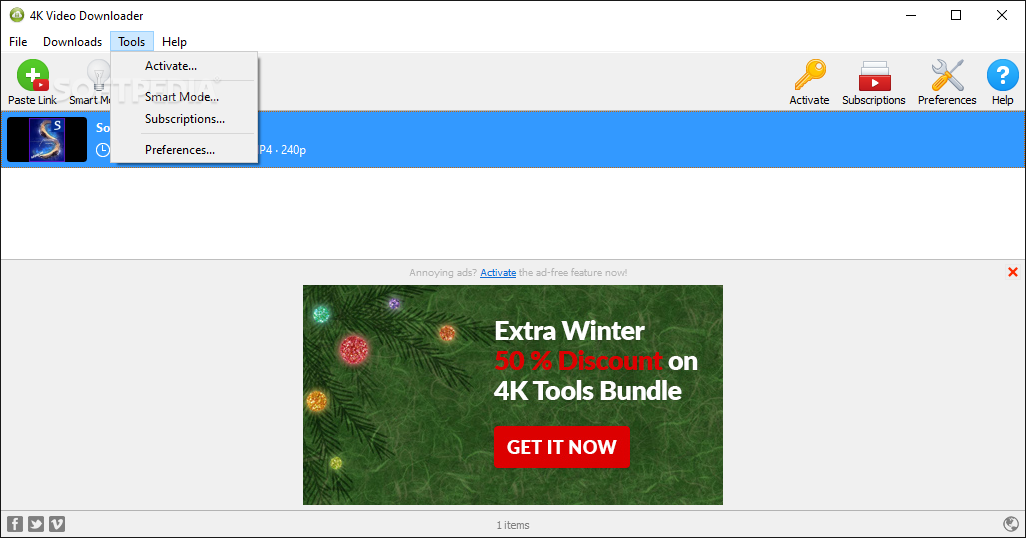This screenshot has height=538, width=1026.
Task: Minimize the 4K Video Downloader window
Action: click(911, 15)
